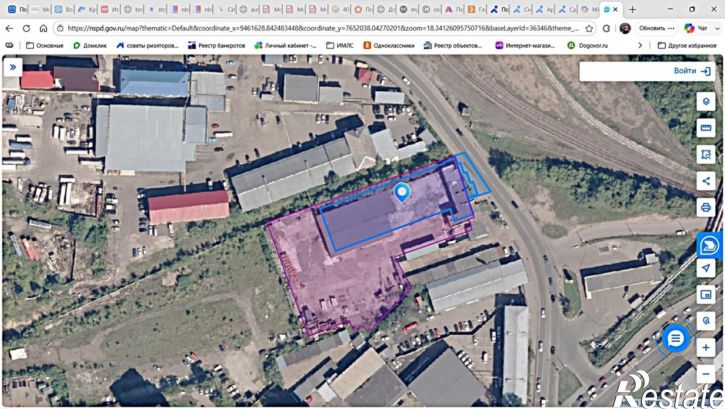Click the site info icon in address bar
This screenshot has height=409, width=725.
60,28
